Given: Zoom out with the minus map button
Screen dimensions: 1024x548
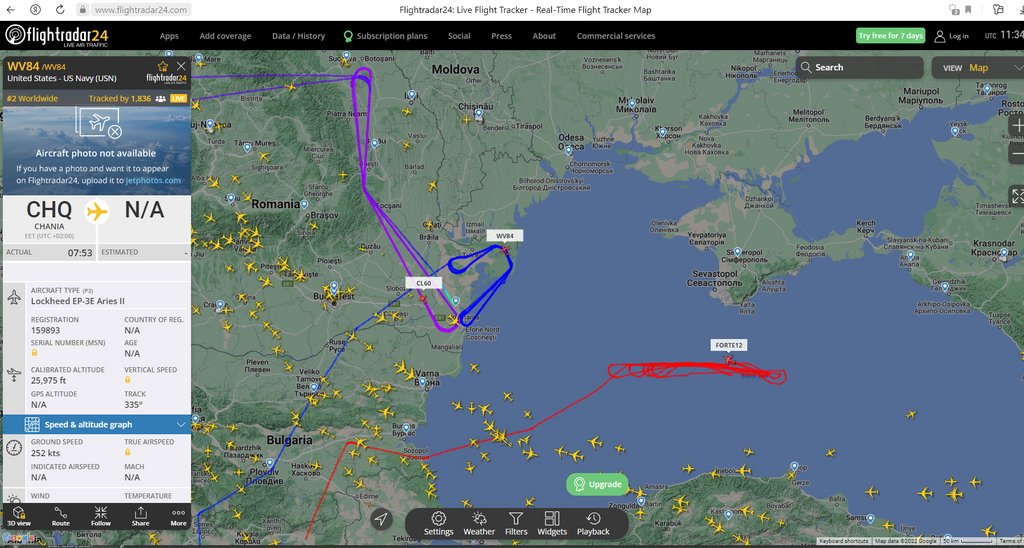Looking at the screenshot, I should click(x=1016, y=153).
